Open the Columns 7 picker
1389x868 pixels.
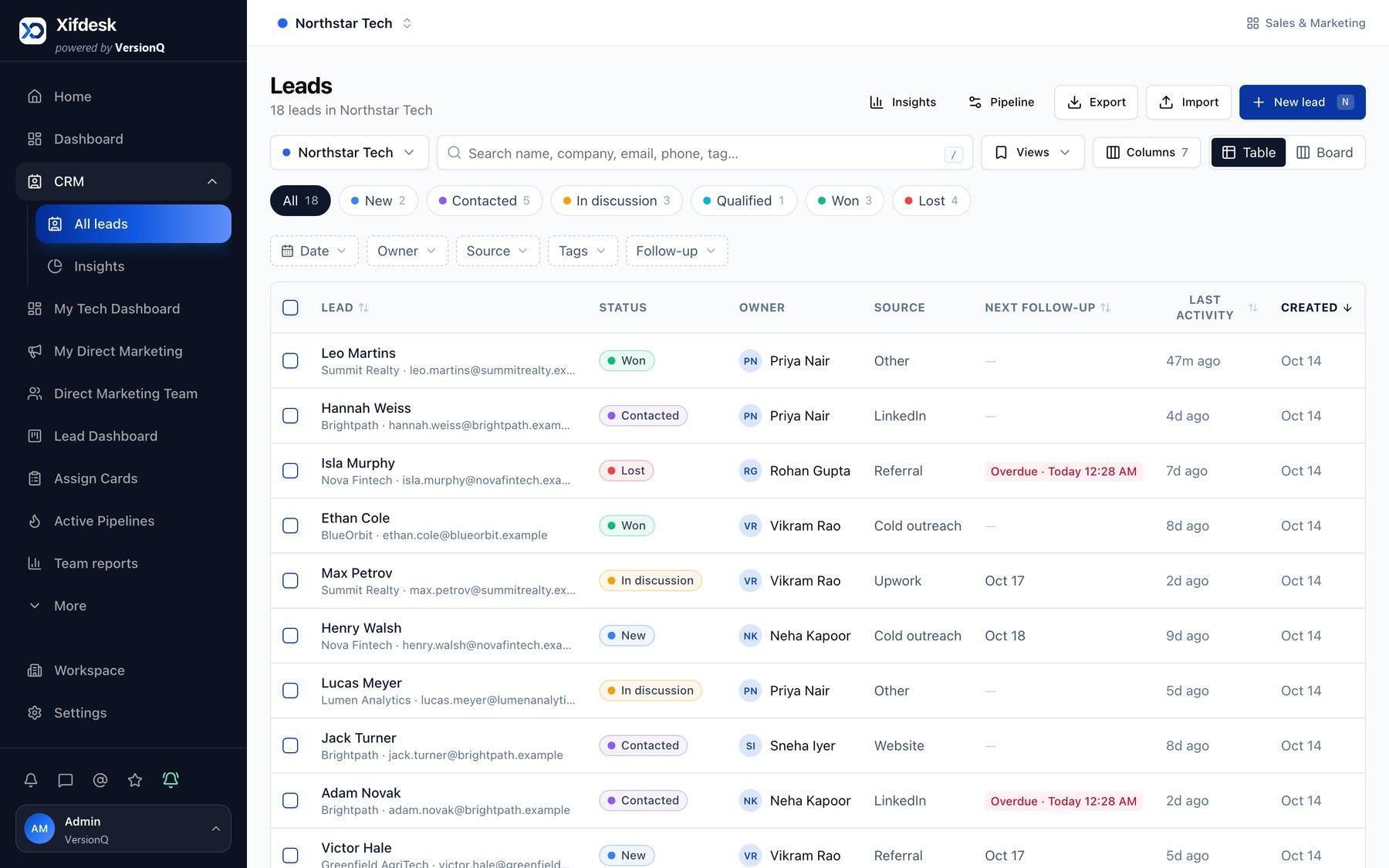click(1147, 153)
